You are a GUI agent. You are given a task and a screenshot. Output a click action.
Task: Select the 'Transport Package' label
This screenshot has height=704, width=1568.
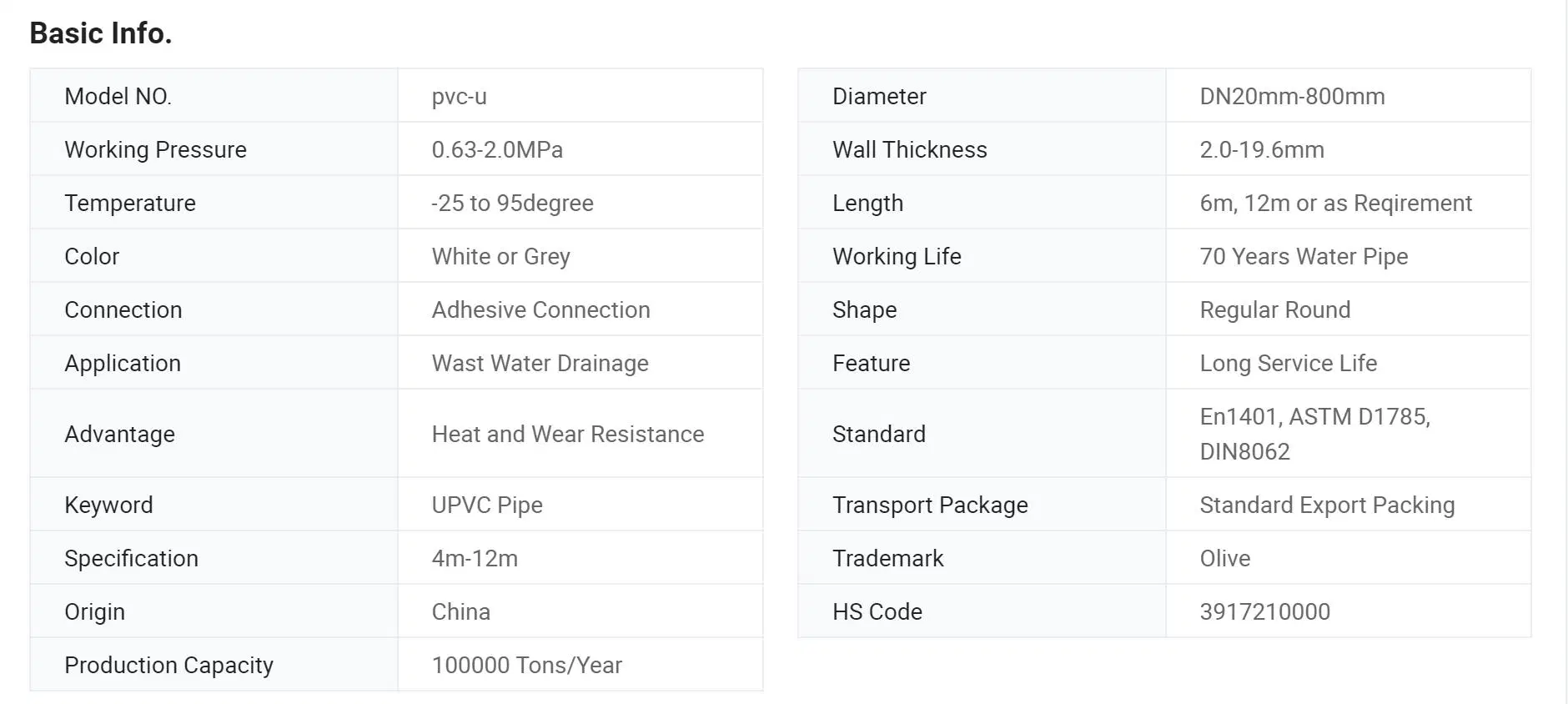tap(930, 505)
